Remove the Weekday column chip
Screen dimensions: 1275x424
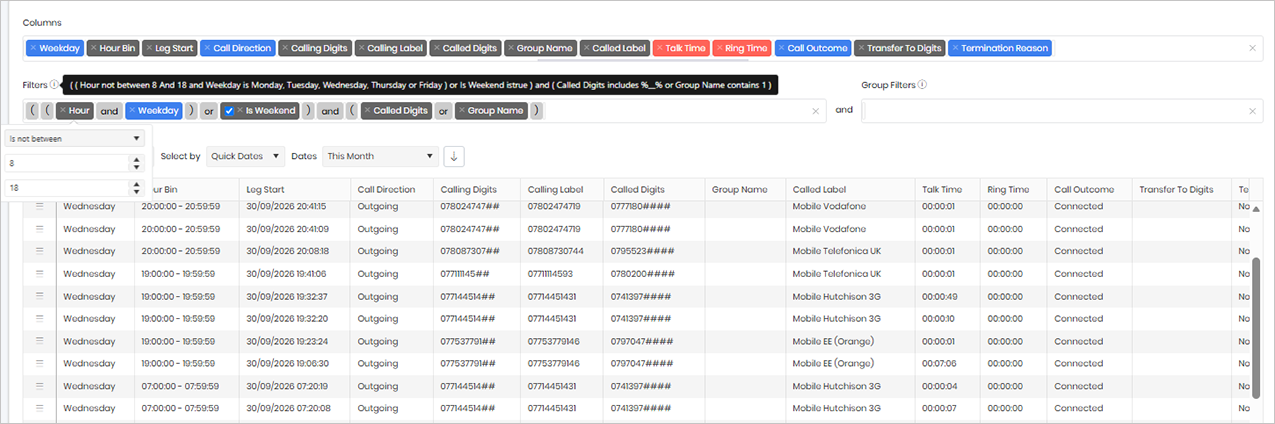point(33,48)
